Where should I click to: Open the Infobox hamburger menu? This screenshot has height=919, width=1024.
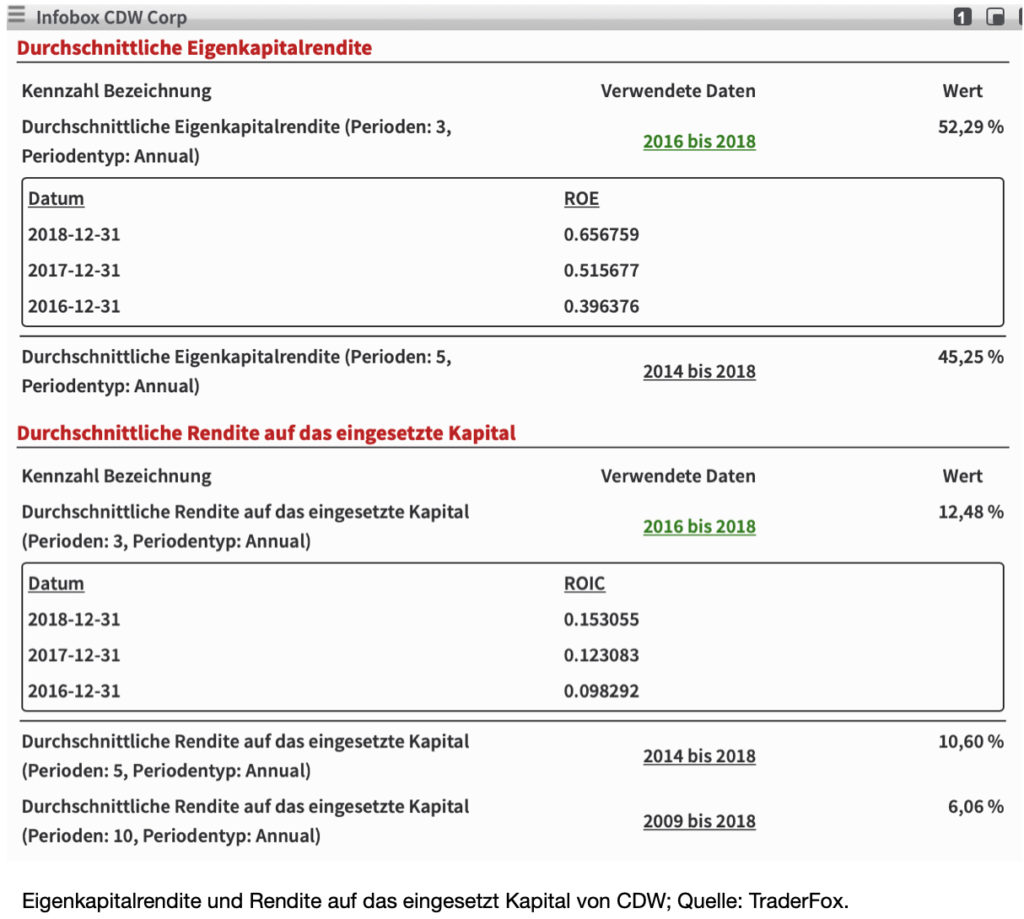[16, 15]
